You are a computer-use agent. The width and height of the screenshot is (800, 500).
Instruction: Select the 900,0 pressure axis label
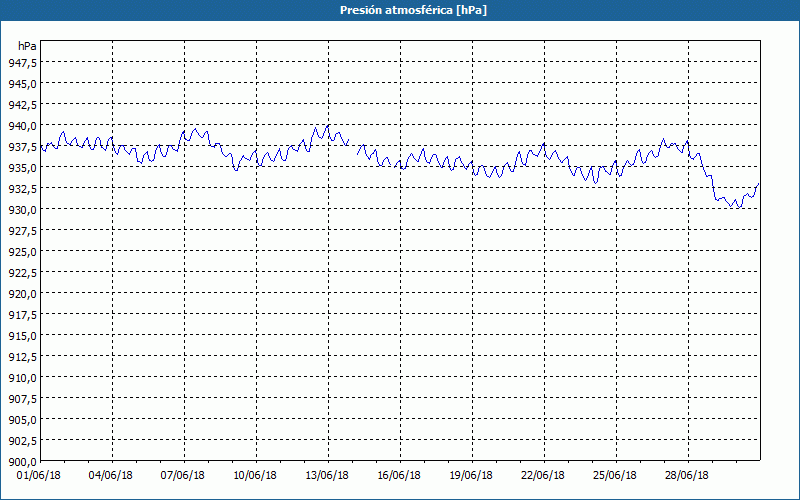pos(22,462)
